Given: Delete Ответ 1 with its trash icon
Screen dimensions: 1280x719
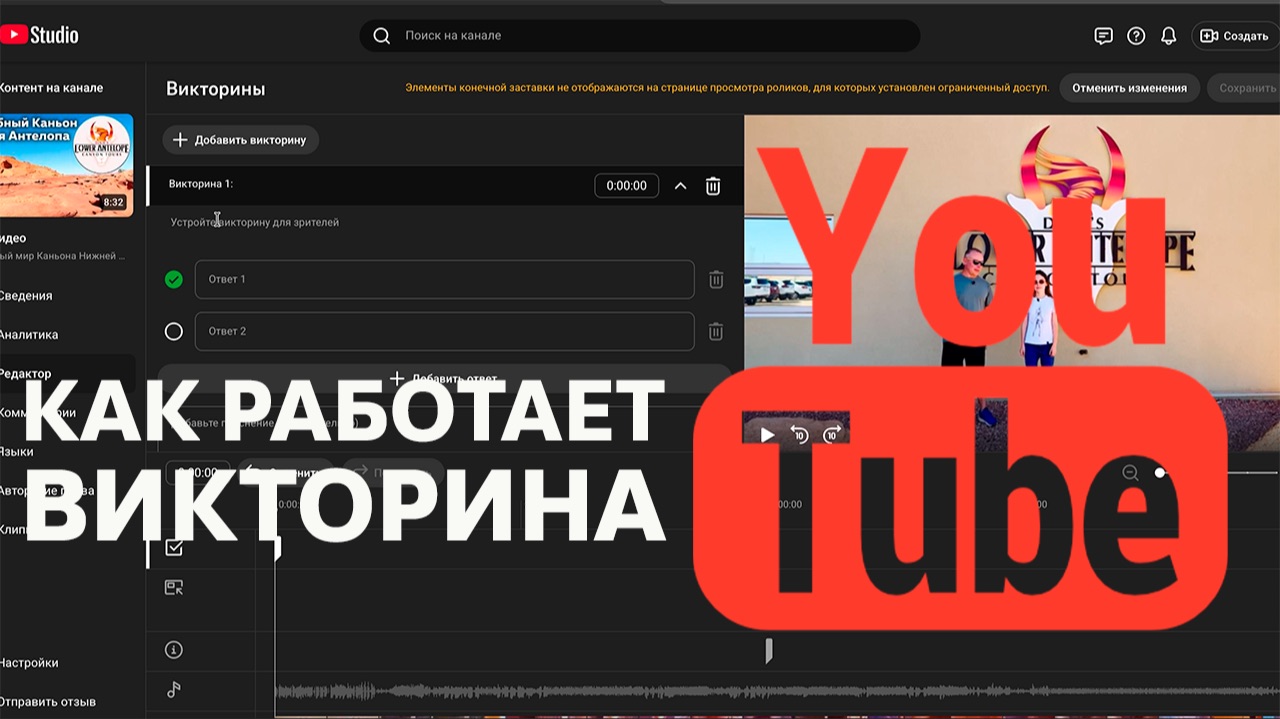Looking at the screenshot, I should click(x=716, y=280).
